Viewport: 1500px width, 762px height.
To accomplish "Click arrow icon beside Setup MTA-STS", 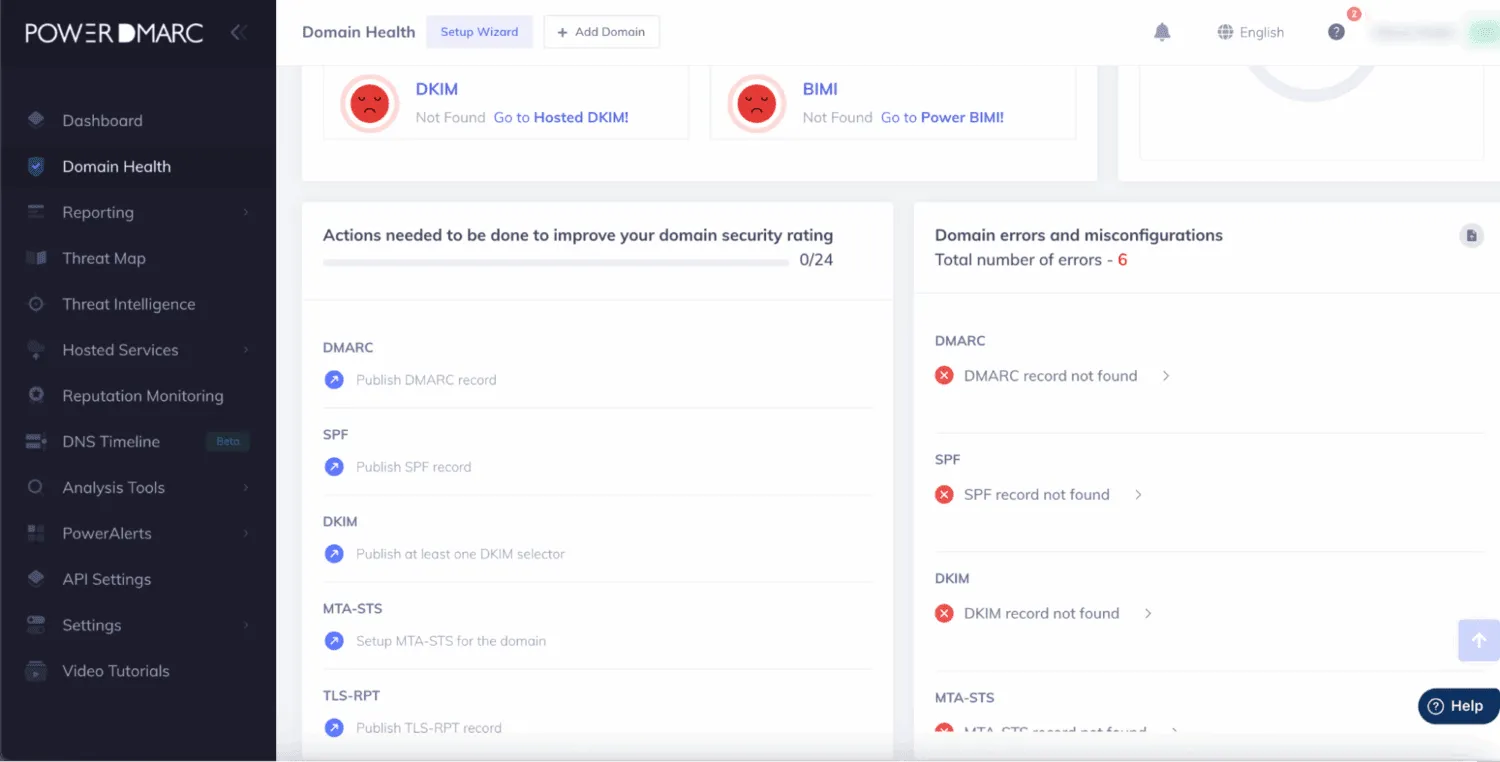I will (334, 641).
